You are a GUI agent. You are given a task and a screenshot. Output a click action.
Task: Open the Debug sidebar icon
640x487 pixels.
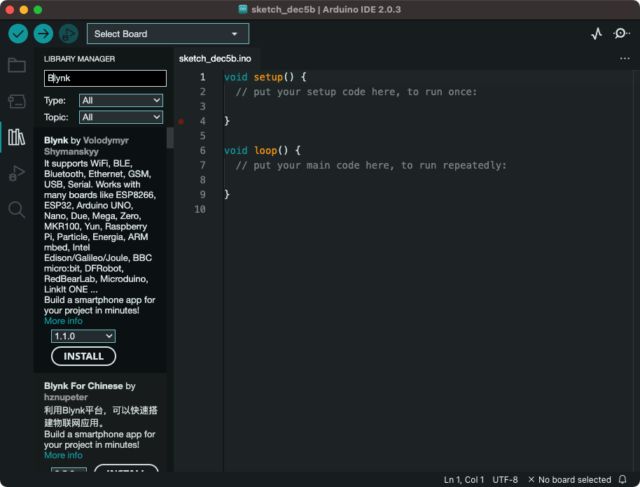point(16,173)
